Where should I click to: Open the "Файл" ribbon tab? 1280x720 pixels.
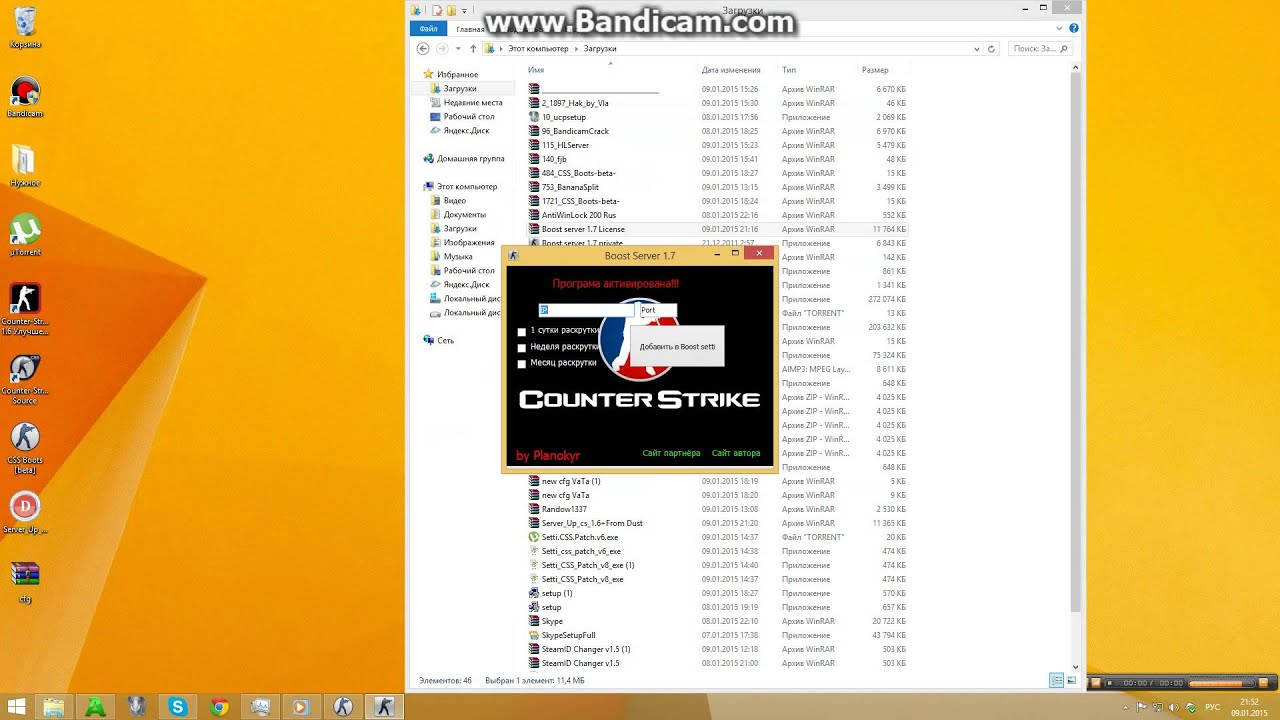coord(429,29)
